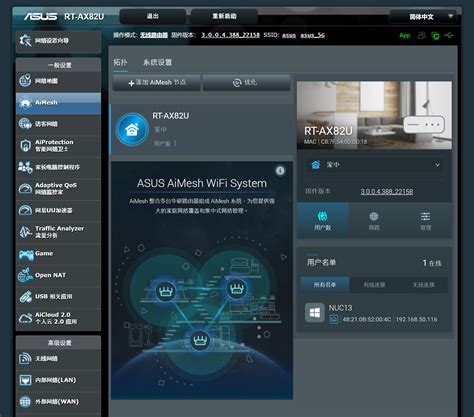Open Wireless settings icon under advanced settings
474x417 pixels.
pos(25,358)
